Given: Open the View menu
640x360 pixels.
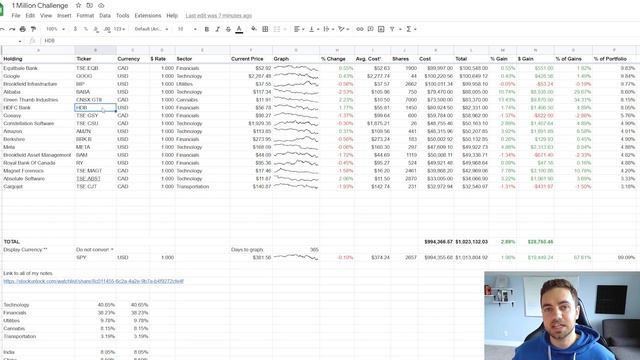Looking at the screenshot, I should click(46, 16).
